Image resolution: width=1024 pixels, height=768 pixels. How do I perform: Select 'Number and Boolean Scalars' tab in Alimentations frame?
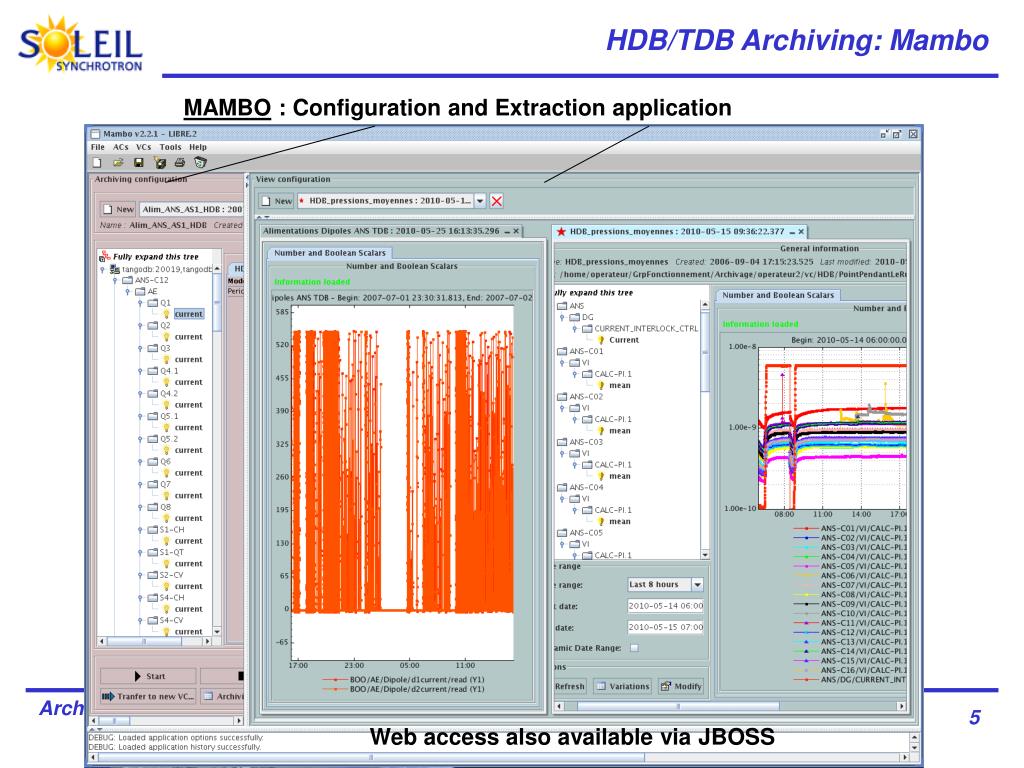[x=330, y=253]
